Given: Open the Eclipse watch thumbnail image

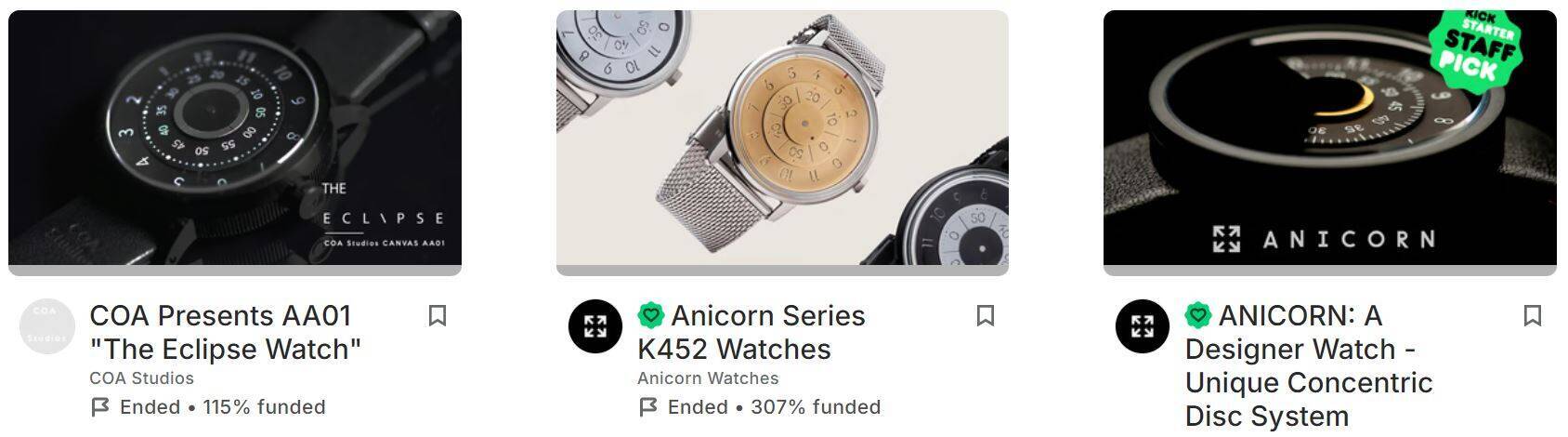Looking at the screenshot, I should click(235, 138).
